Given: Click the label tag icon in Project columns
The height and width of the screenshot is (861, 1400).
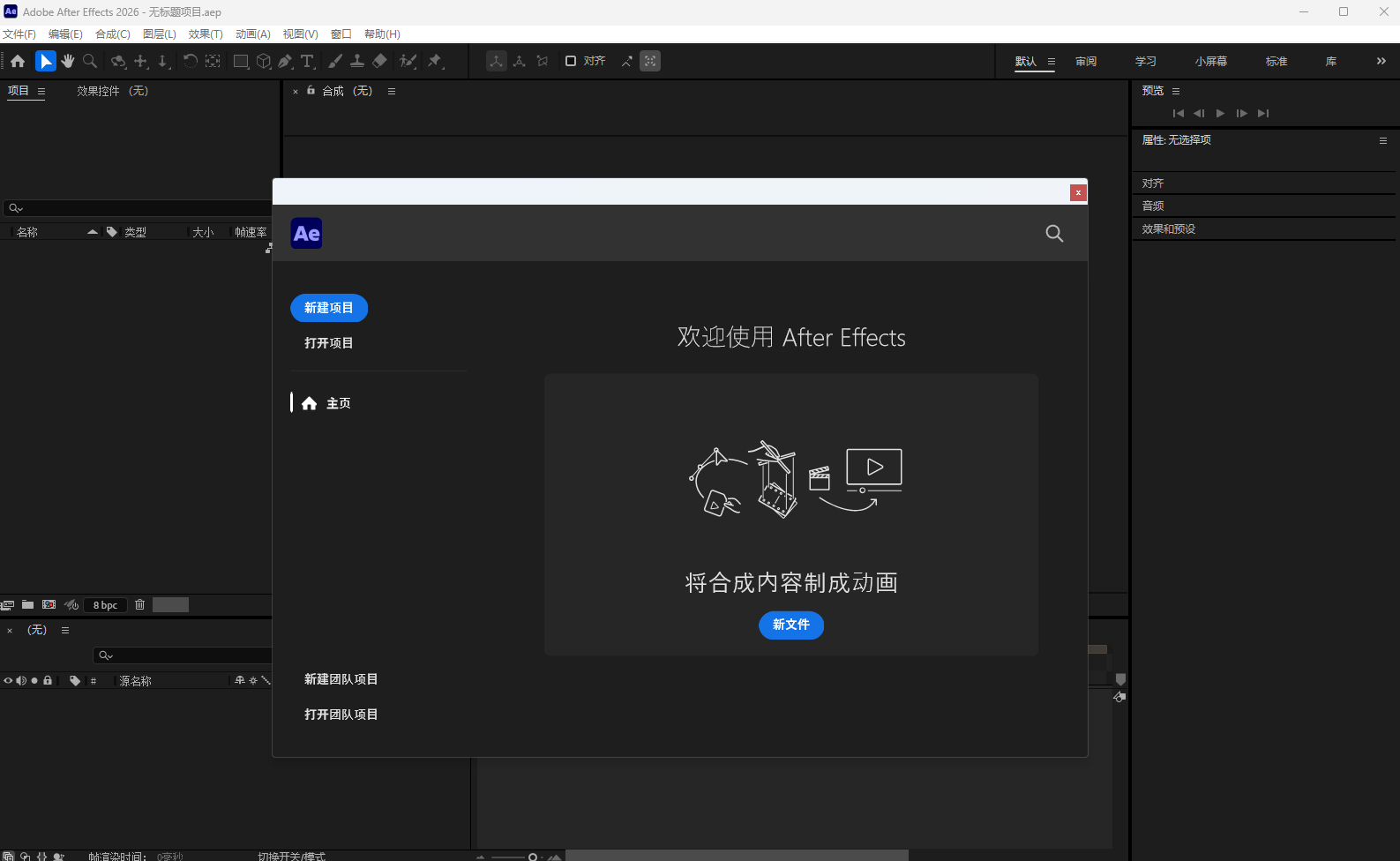Looking at the screenshot, I should point(112,232).
